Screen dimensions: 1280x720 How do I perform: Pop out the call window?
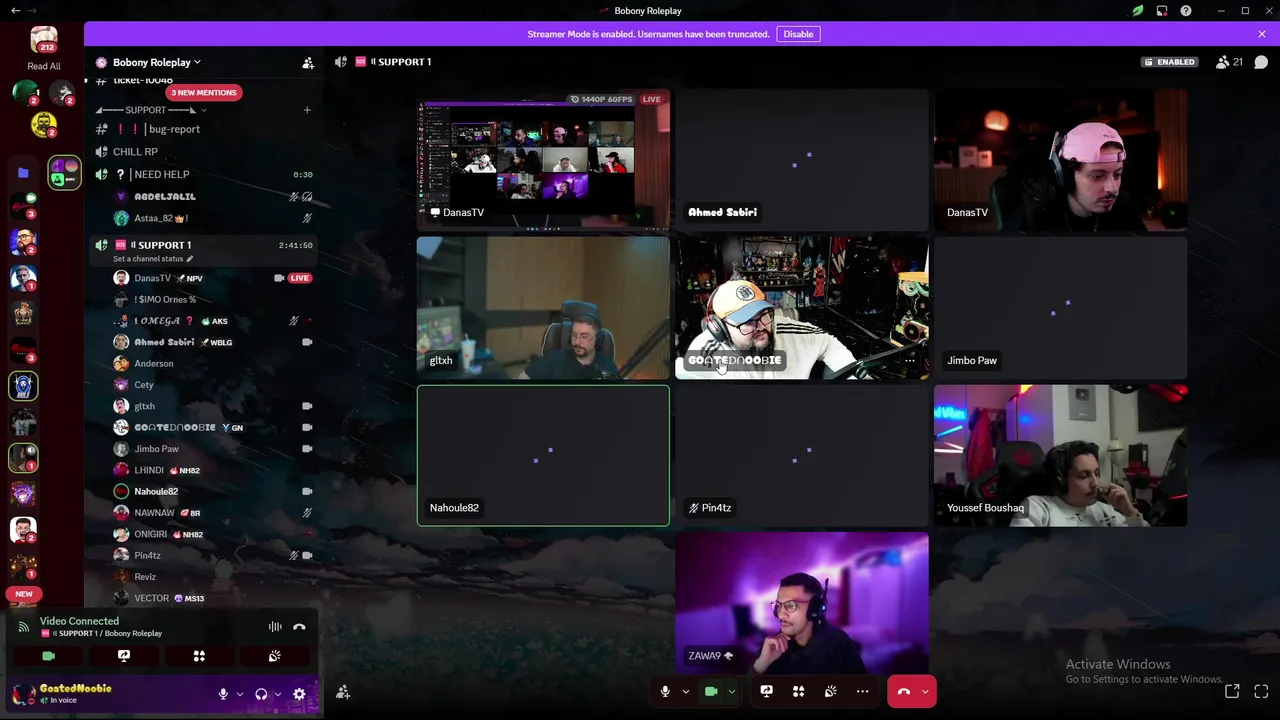tap(1233, 691)
